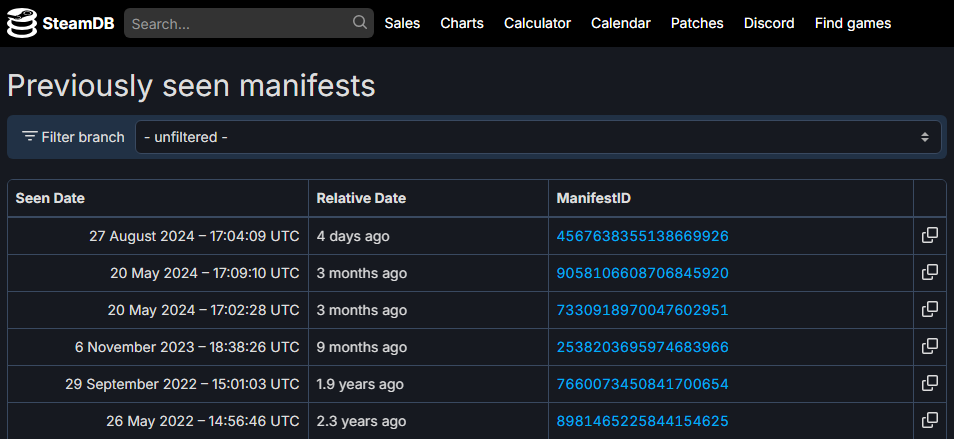Navigate to the Calendar page
Viewport: 954px width, 439px height.
[x=620, y=23]
